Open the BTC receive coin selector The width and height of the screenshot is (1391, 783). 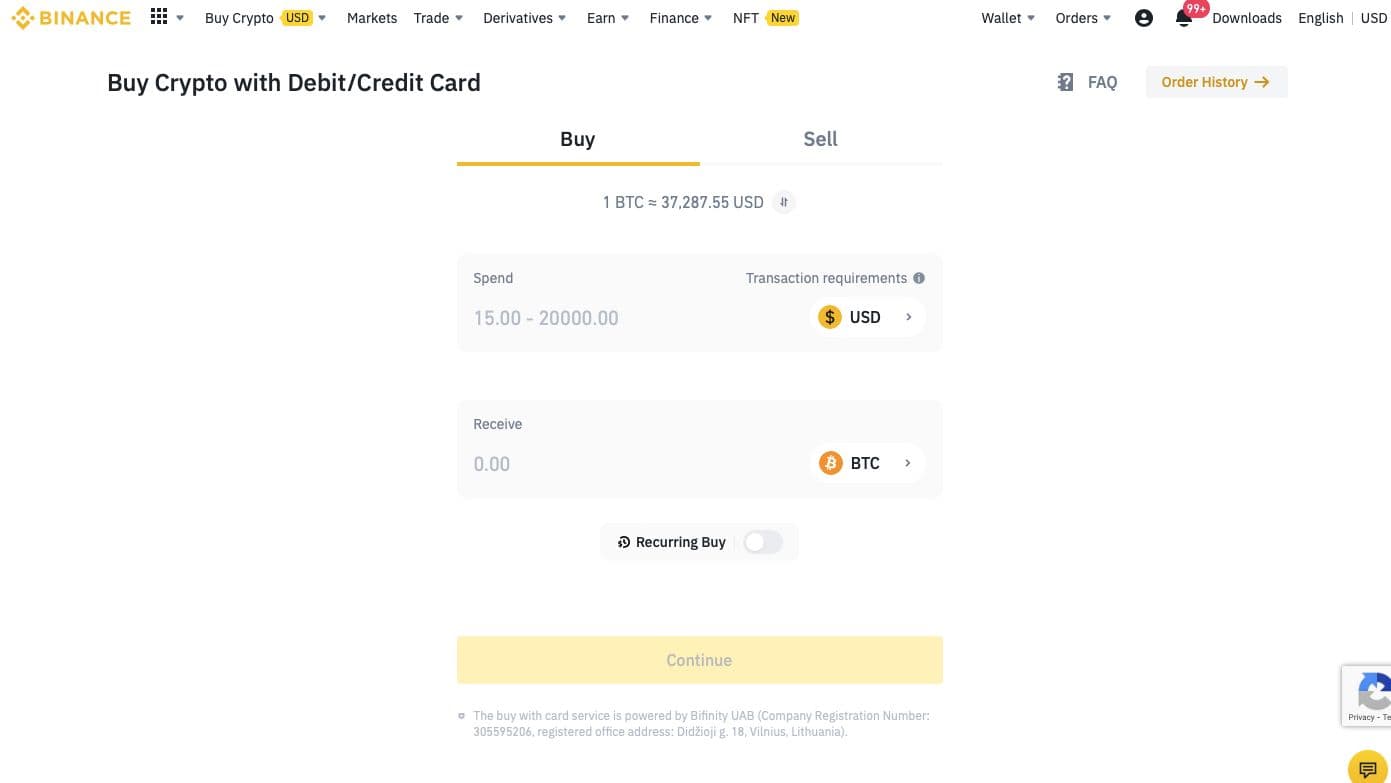click(x=867, y=463)
